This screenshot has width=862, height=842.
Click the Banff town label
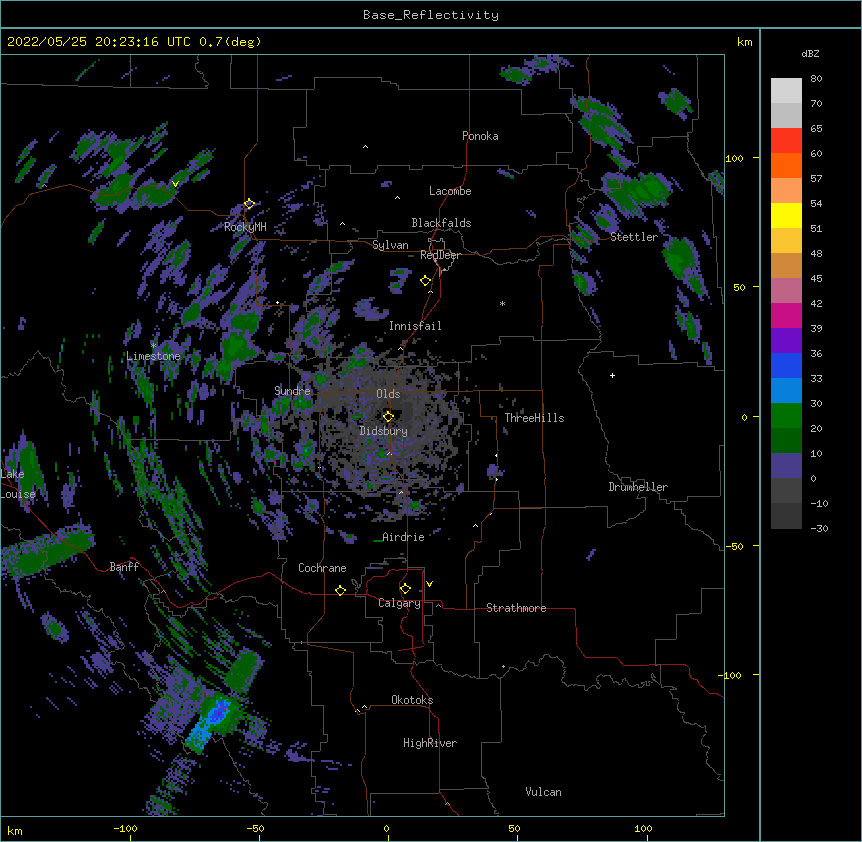point(124,567)
